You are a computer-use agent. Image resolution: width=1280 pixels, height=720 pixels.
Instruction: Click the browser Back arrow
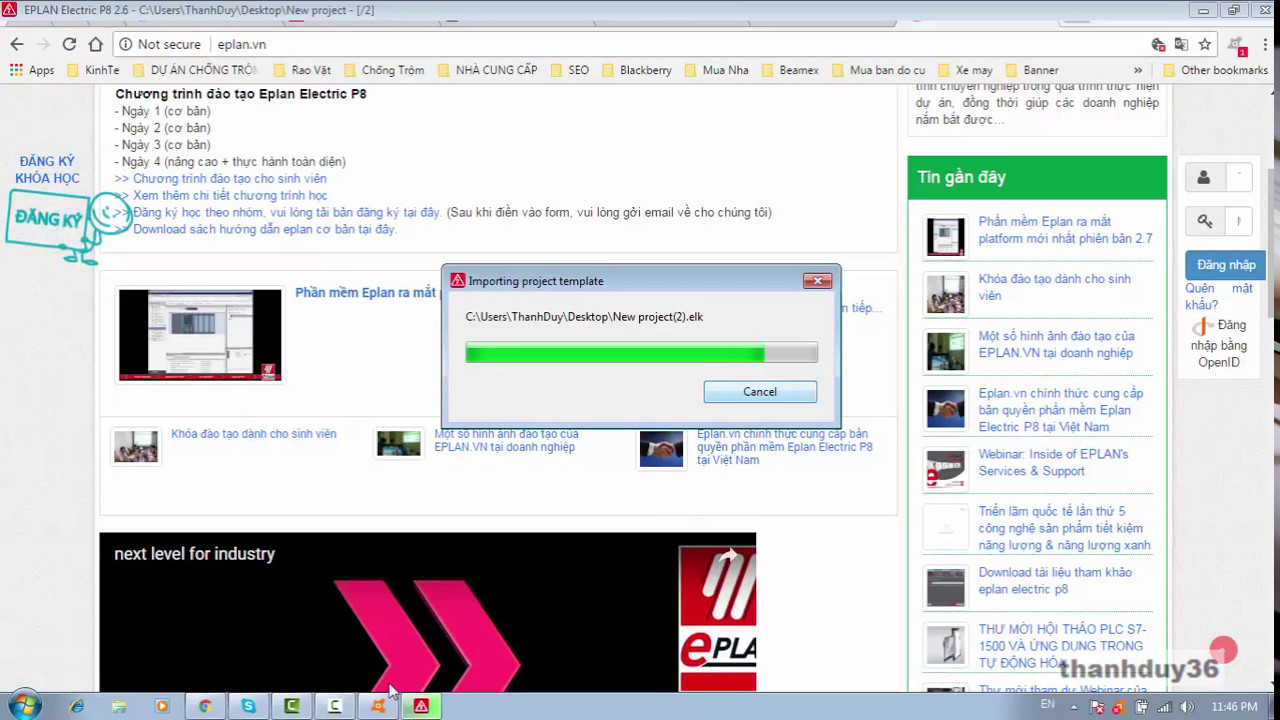16,44
